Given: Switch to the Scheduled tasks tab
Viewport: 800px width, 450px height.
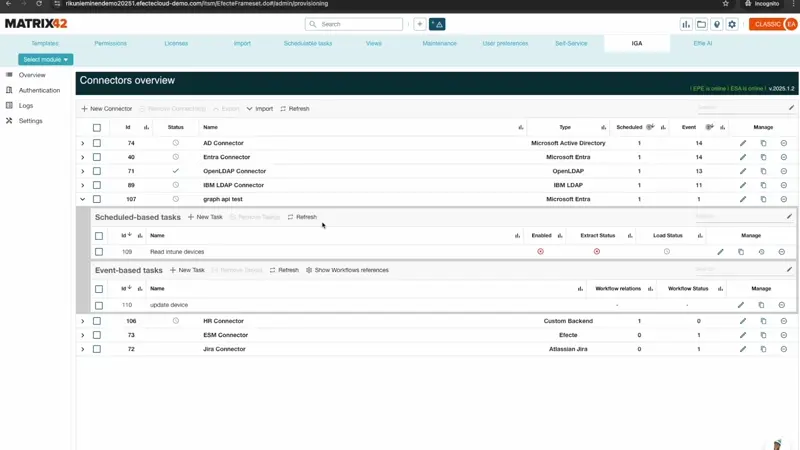Looking at the screenshot, I should [308, 43].
